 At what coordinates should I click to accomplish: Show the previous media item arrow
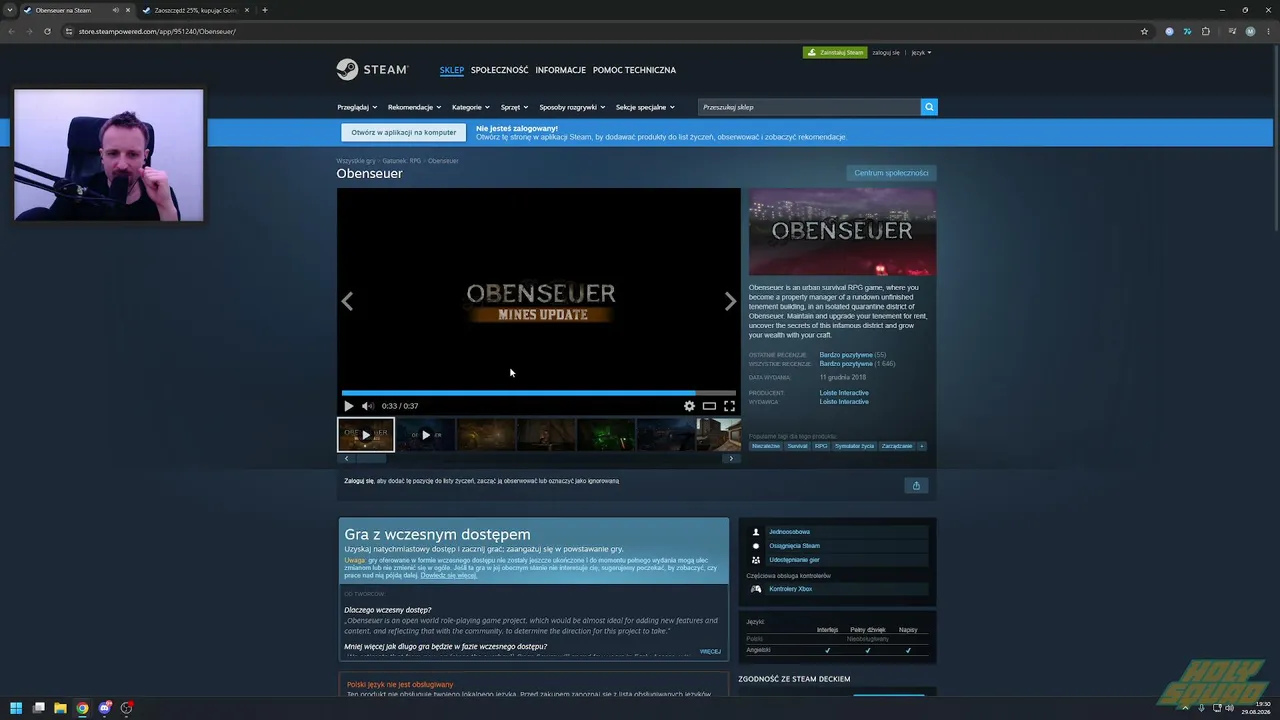click(347, 301)
